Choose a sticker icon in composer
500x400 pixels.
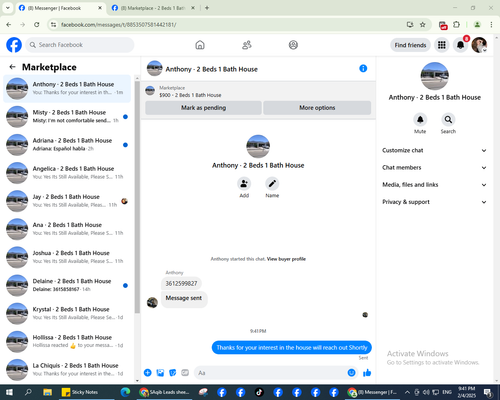[x=173, y=373]
